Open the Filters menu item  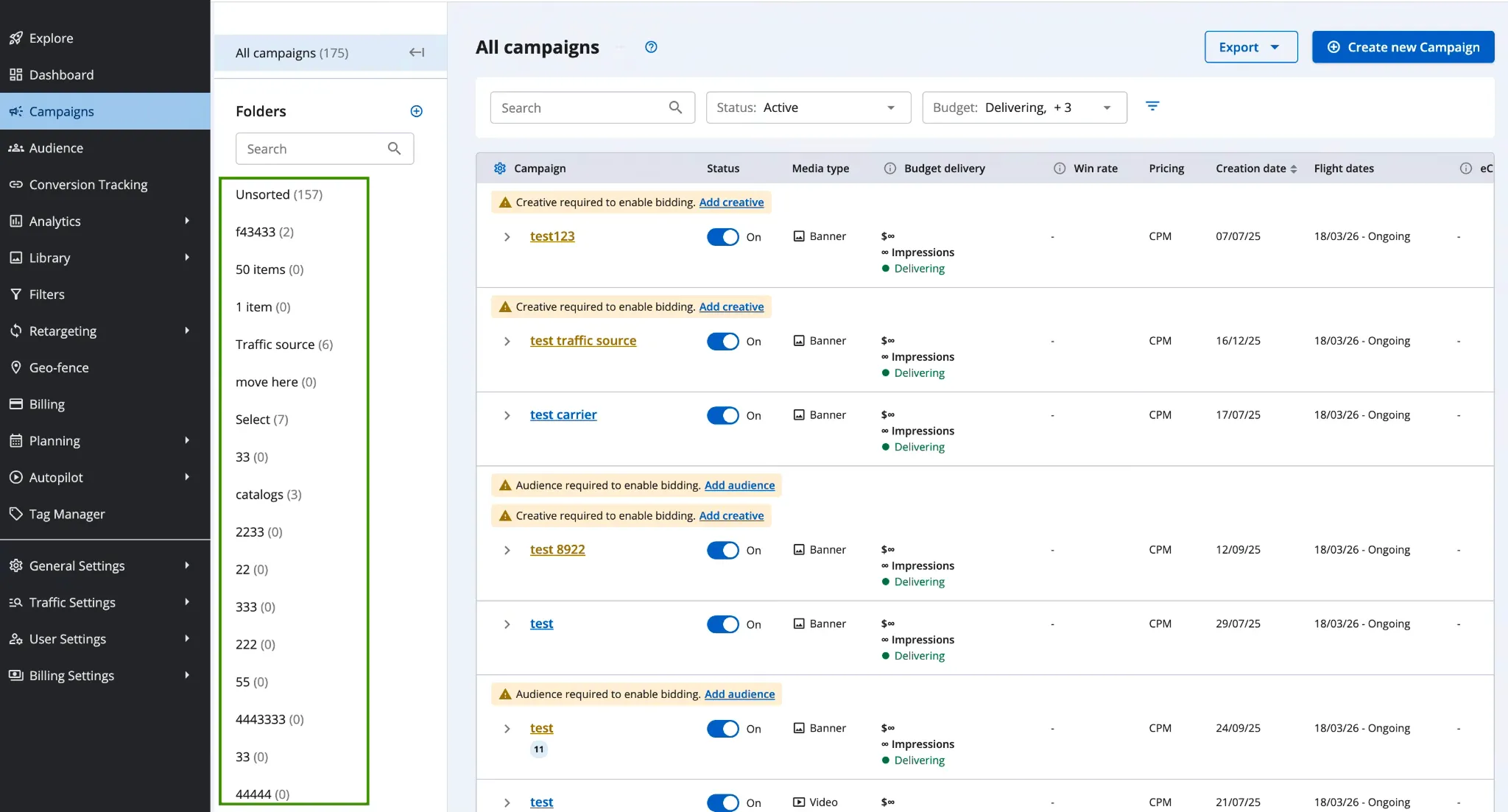point(105,294)
